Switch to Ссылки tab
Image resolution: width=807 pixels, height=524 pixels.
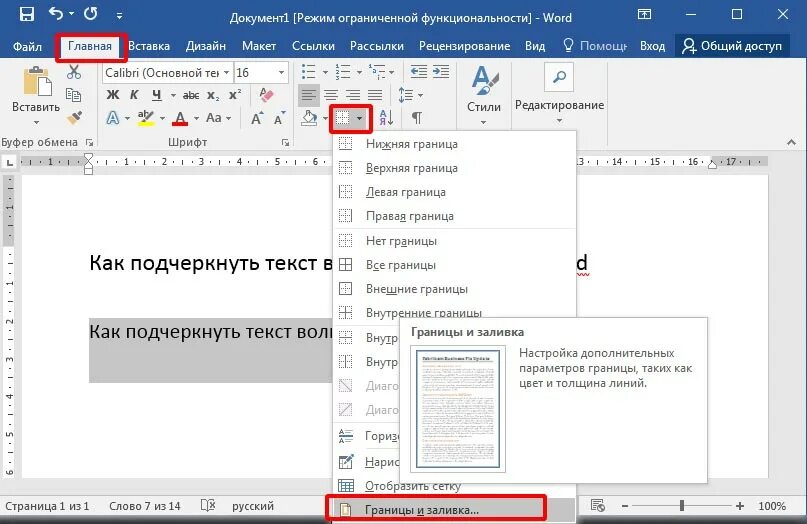pyautogui.click(x=313, y=46)
